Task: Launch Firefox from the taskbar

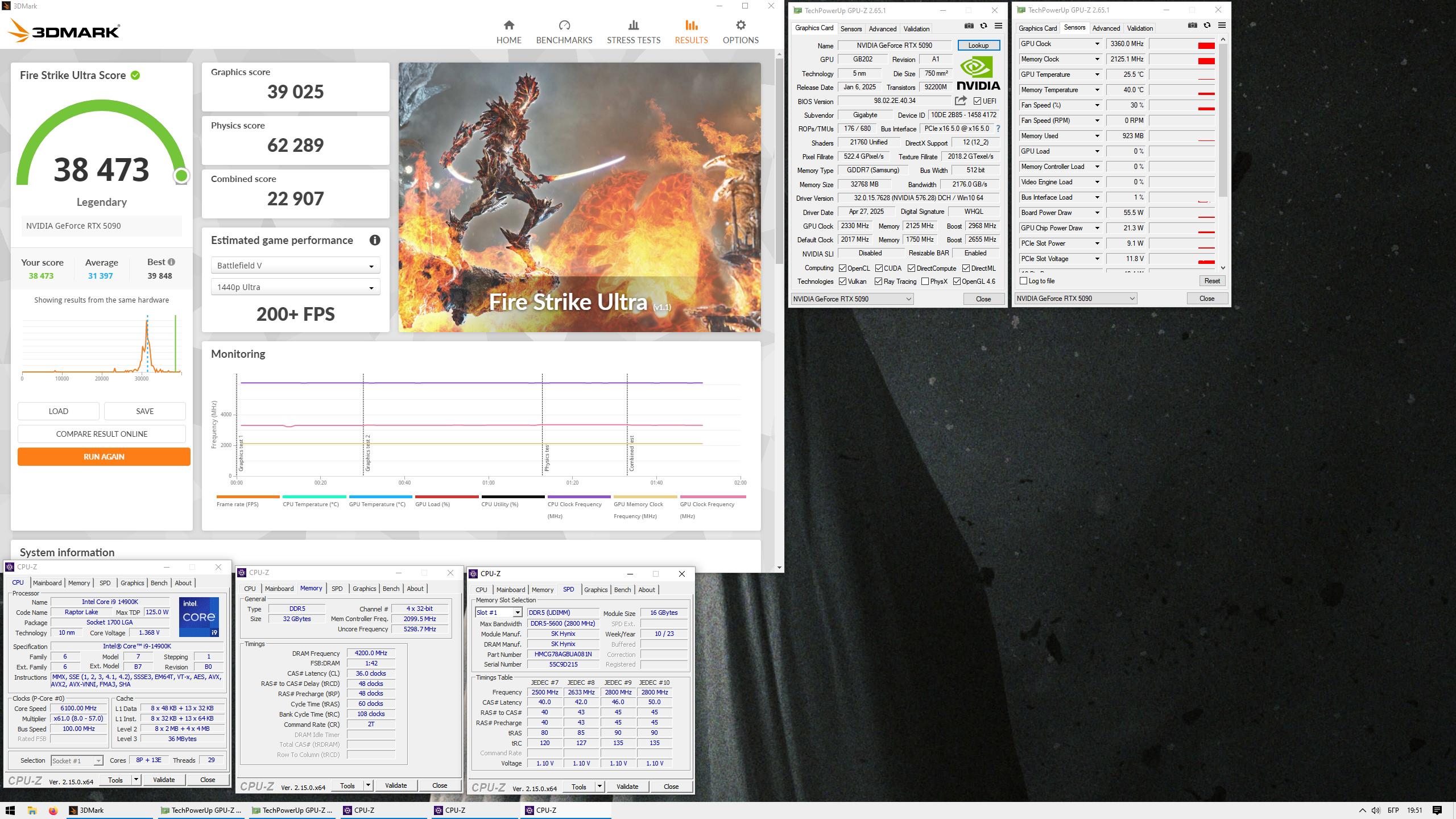Action: coord(53,810)
